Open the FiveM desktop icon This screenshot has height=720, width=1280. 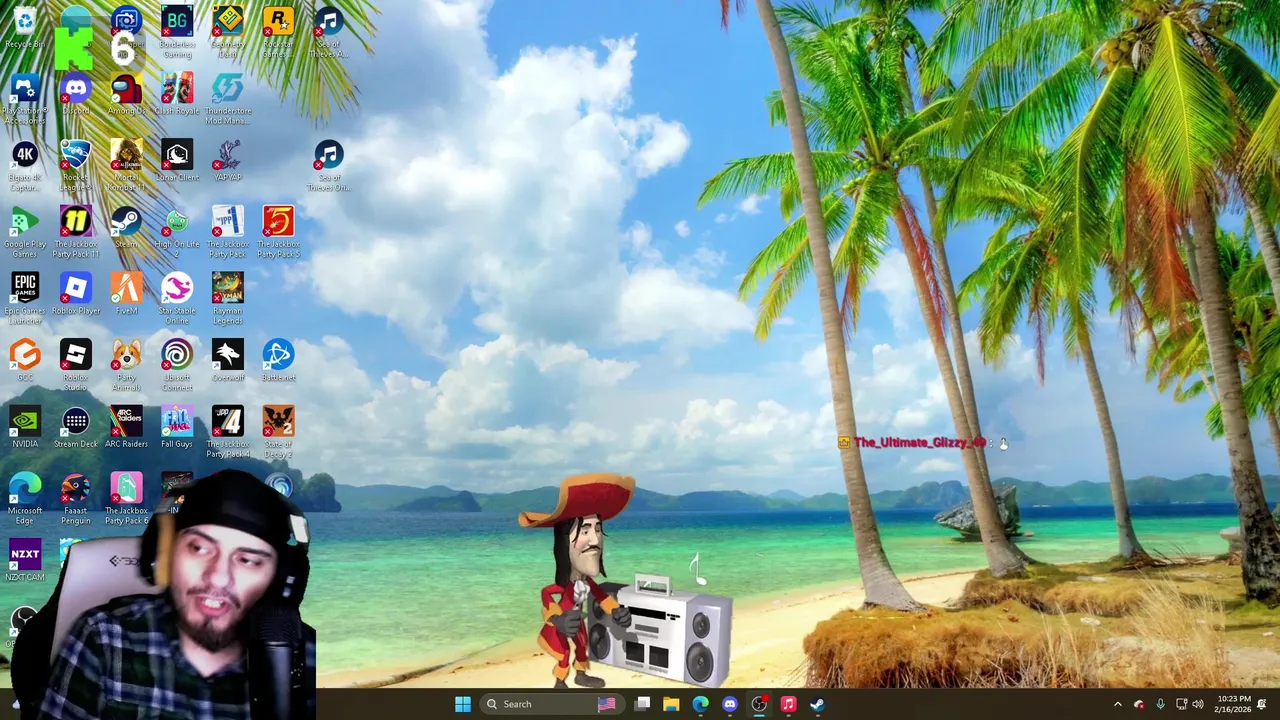coord(126,295)
